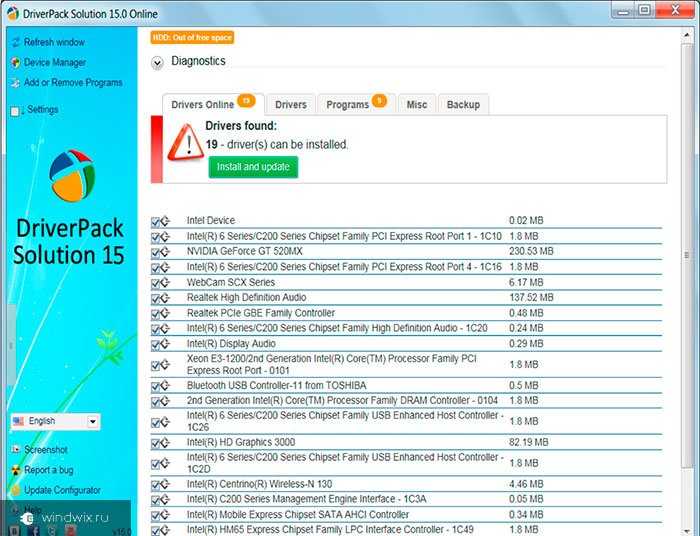Click the Device Manager link text
The image size is (700, 536).
coord(55,62)
